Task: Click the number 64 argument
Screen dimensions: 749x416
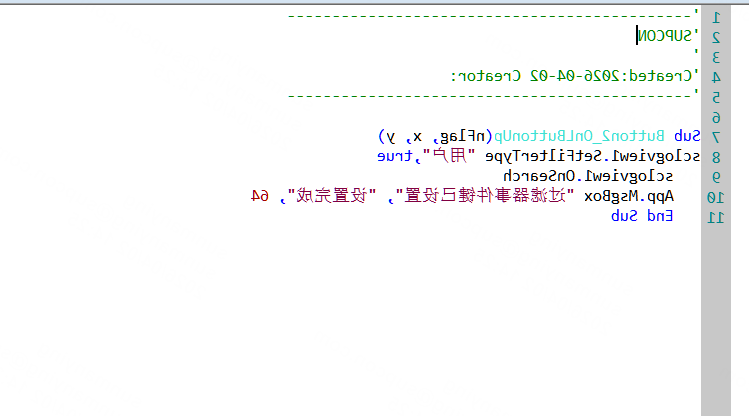Action: [x=260, y=196]
